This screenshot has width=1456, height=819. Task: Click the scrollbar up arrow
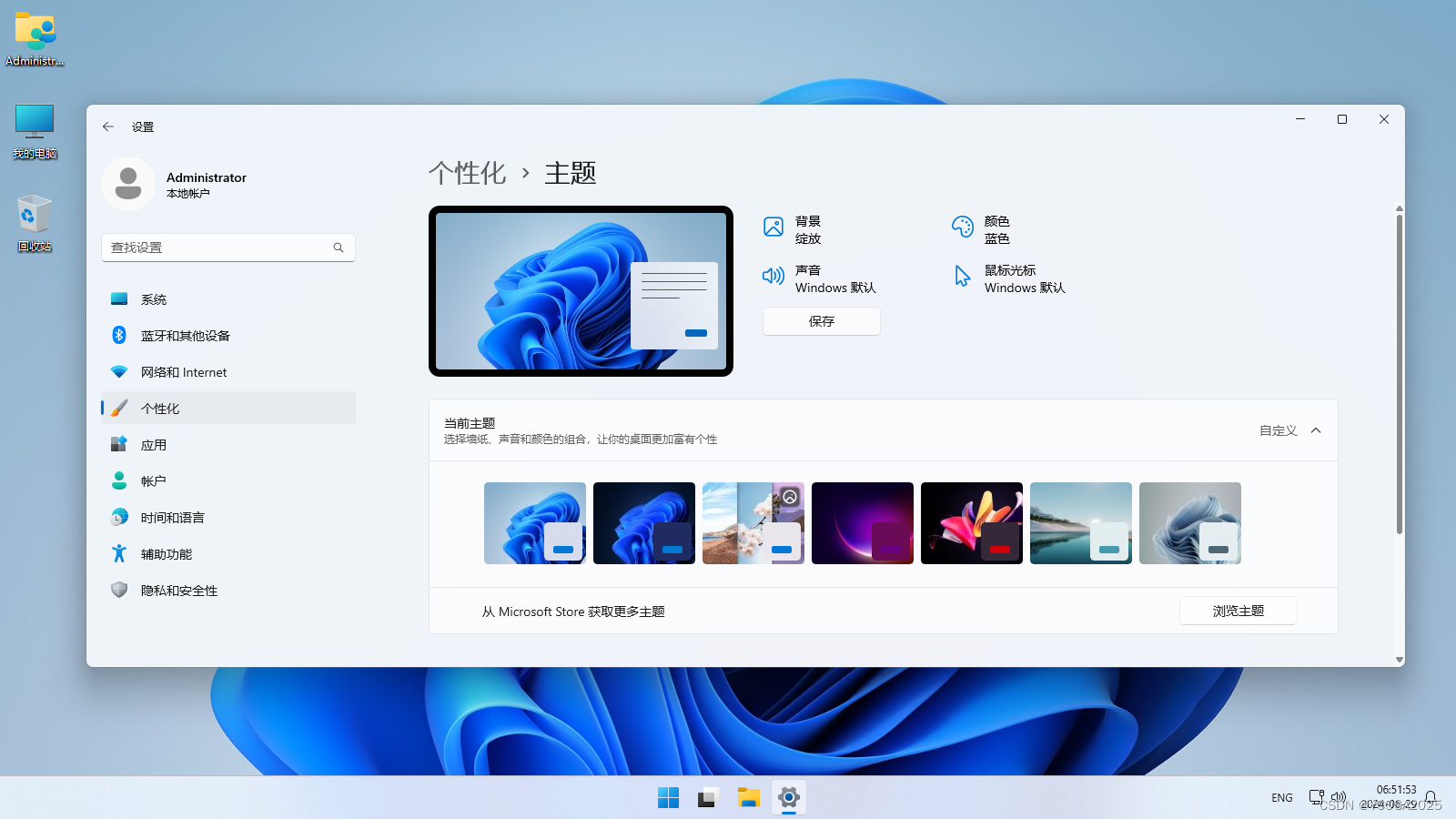(1400, 208)
